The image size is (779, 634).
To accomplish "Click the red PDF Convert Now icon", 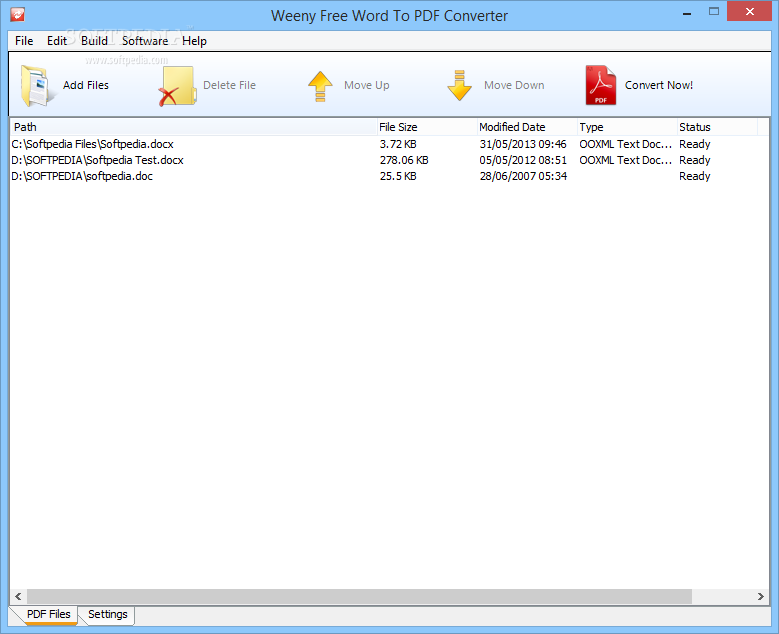I will 601,85.
